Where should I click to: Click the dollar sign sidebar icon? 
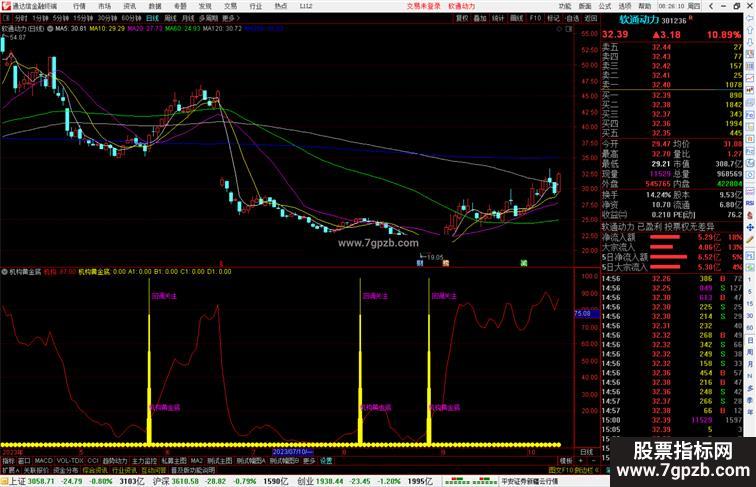[x=750, y=215]
